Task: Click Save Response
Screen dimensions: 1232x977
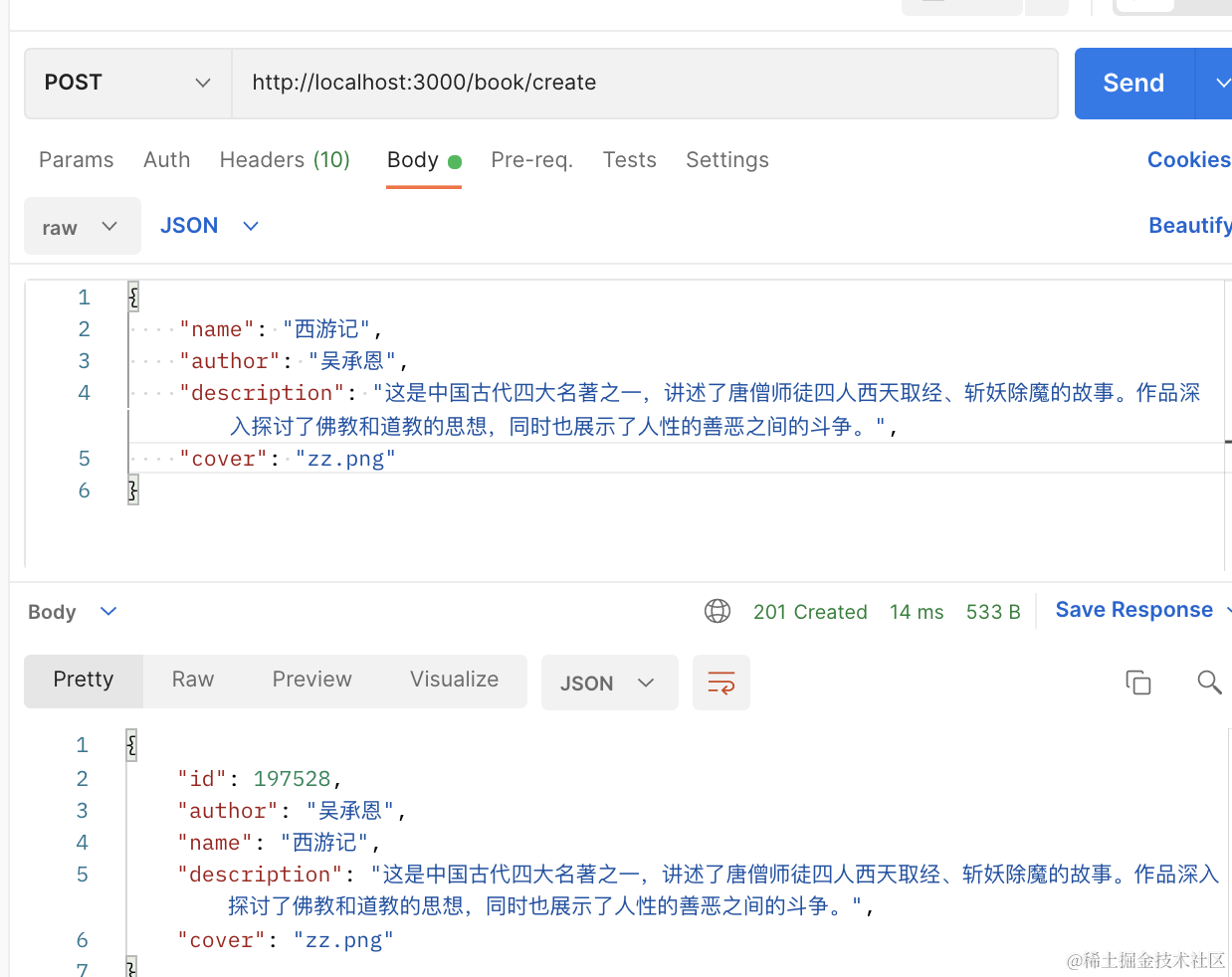Action: coord(1133,610)
